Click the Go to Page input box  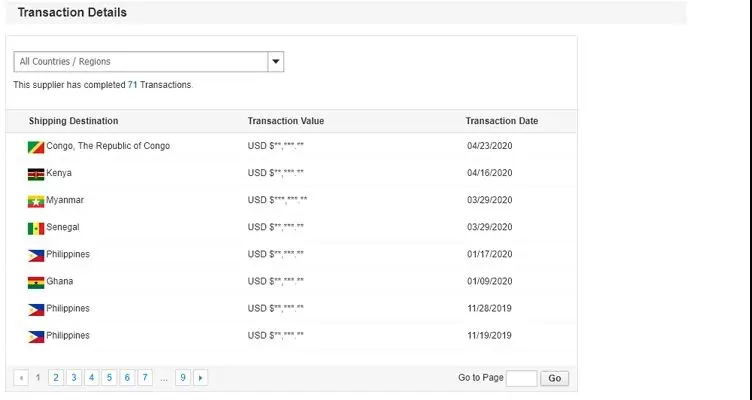(x=521, y=378)
